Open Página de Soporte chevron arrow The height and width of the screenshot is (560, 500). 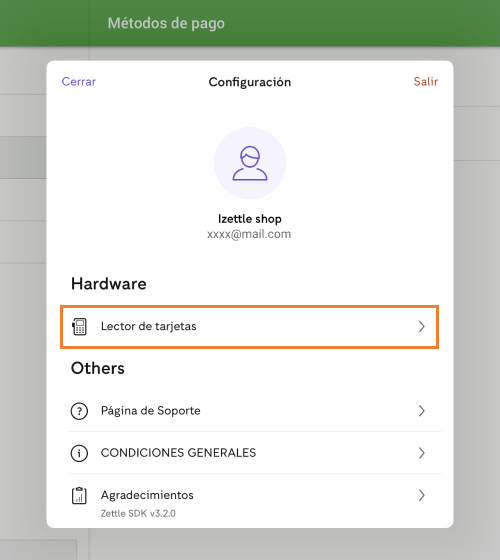click(422, 411)
